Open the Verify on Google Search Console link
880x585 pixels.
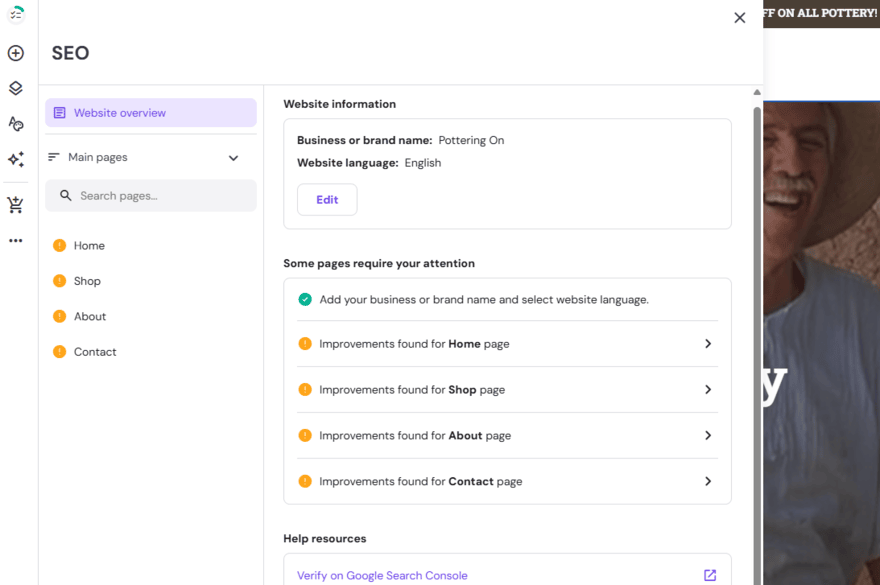click(x=382, y=575)
